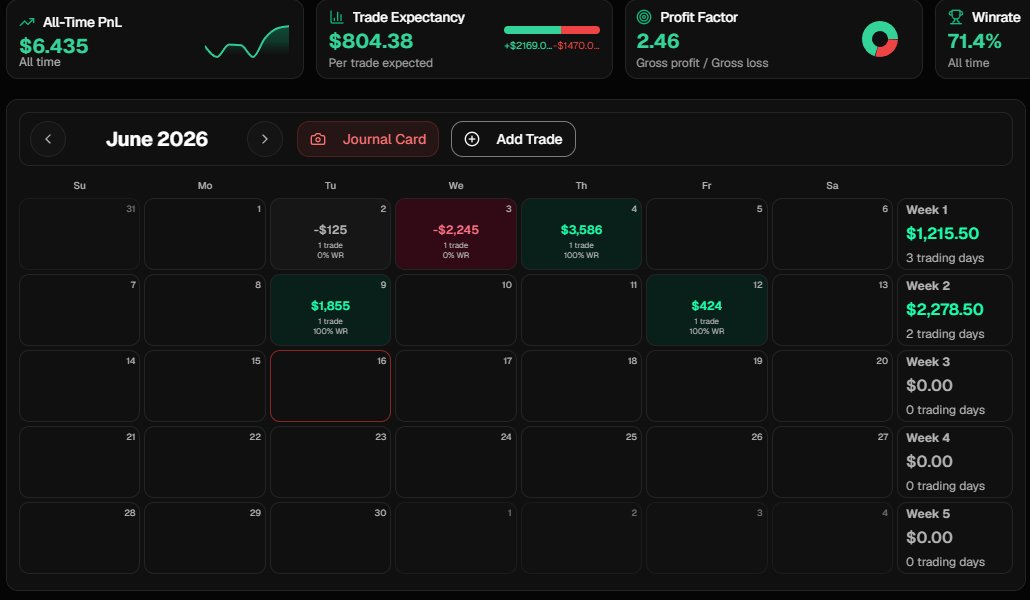
Task: Click the Trade Expectancy green/red ratio bar
Action: (552, 30)
